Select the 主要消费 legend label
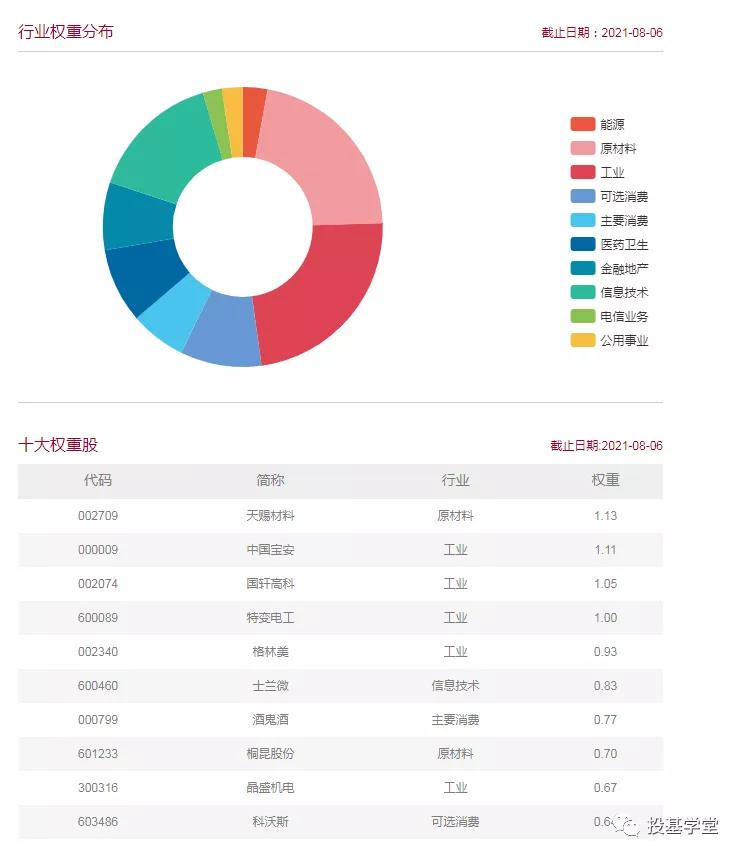 click(x=624, y=221)
